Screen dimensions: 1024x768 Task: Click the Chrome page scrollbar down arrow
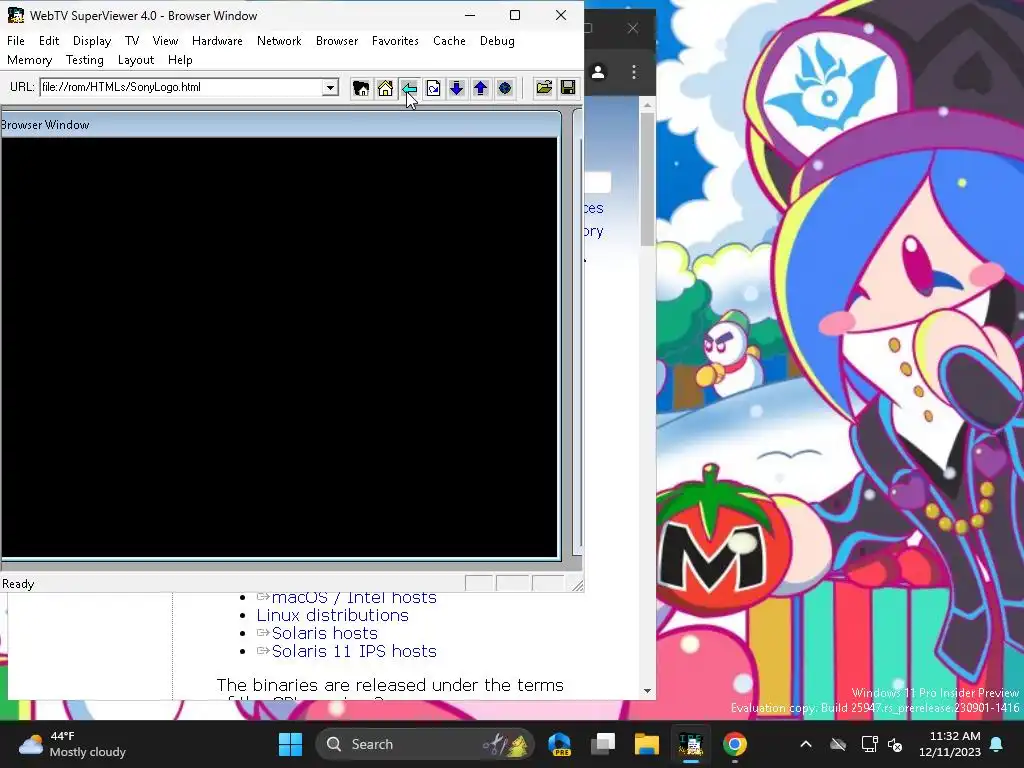click(647, 691)
